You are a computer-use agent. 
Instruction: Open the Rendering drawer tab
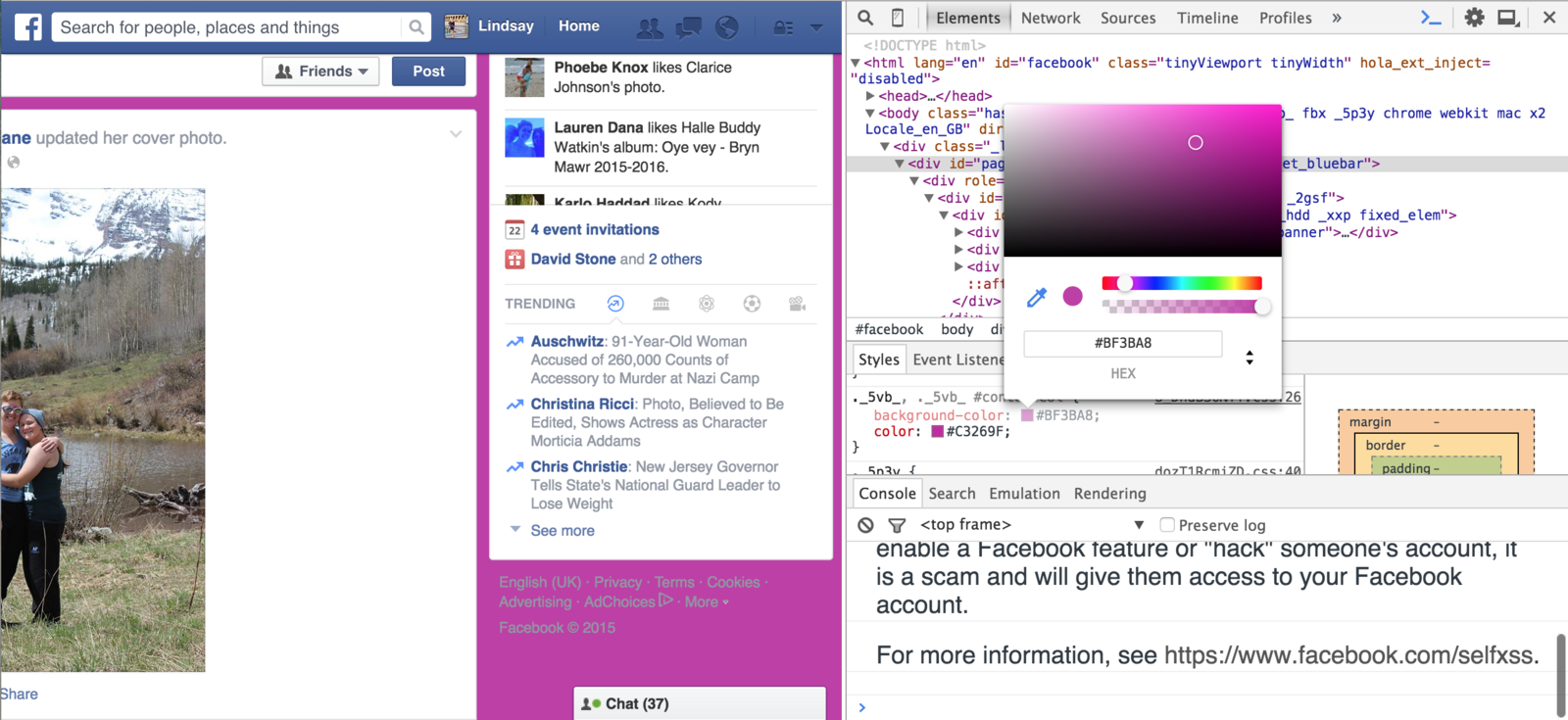pyautogui.click(x=1109, y=494)
